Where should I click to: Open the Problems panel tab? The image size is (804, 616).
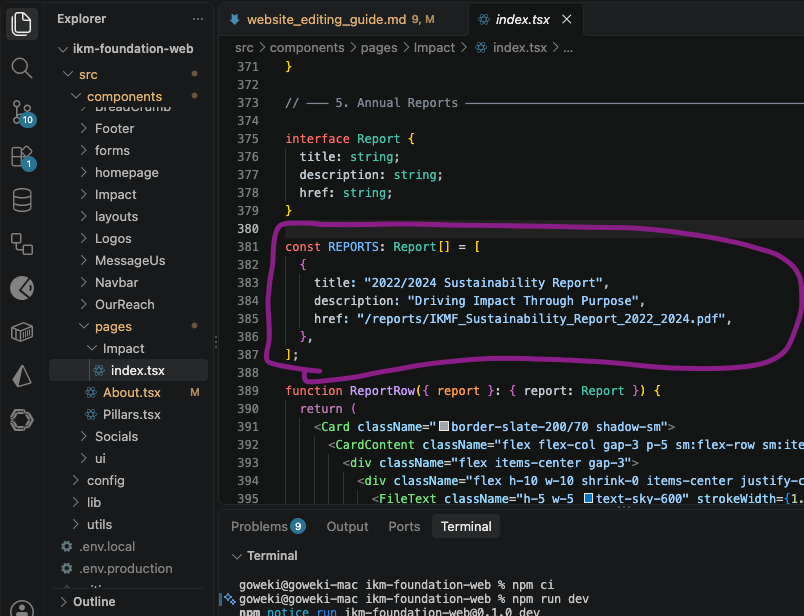268,526
